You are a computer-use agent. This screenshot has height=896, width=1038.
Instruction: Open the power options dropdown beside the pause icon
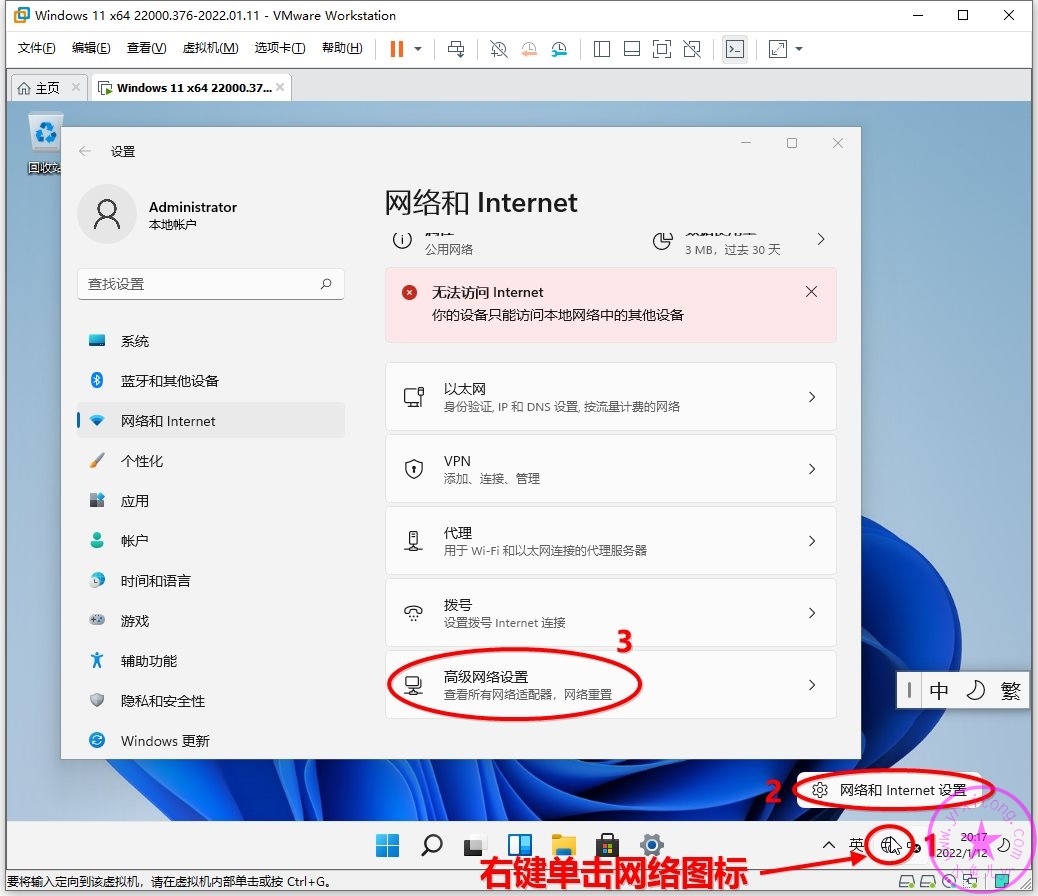point(418,48)
